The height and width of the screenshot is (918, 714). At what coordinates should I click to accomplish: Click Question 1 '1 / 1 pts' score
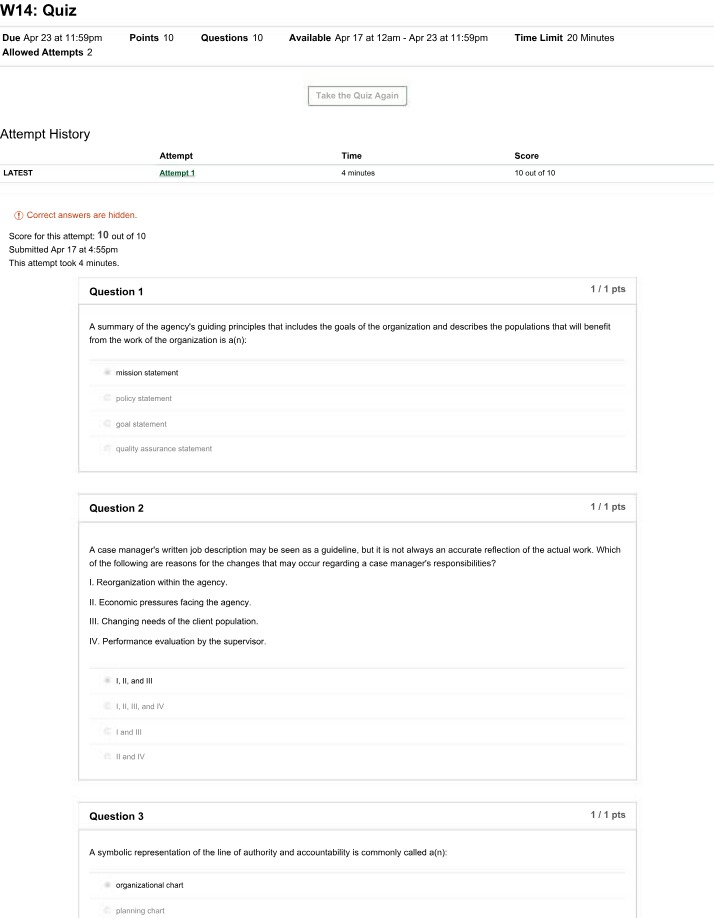click(x=607, y=289)
